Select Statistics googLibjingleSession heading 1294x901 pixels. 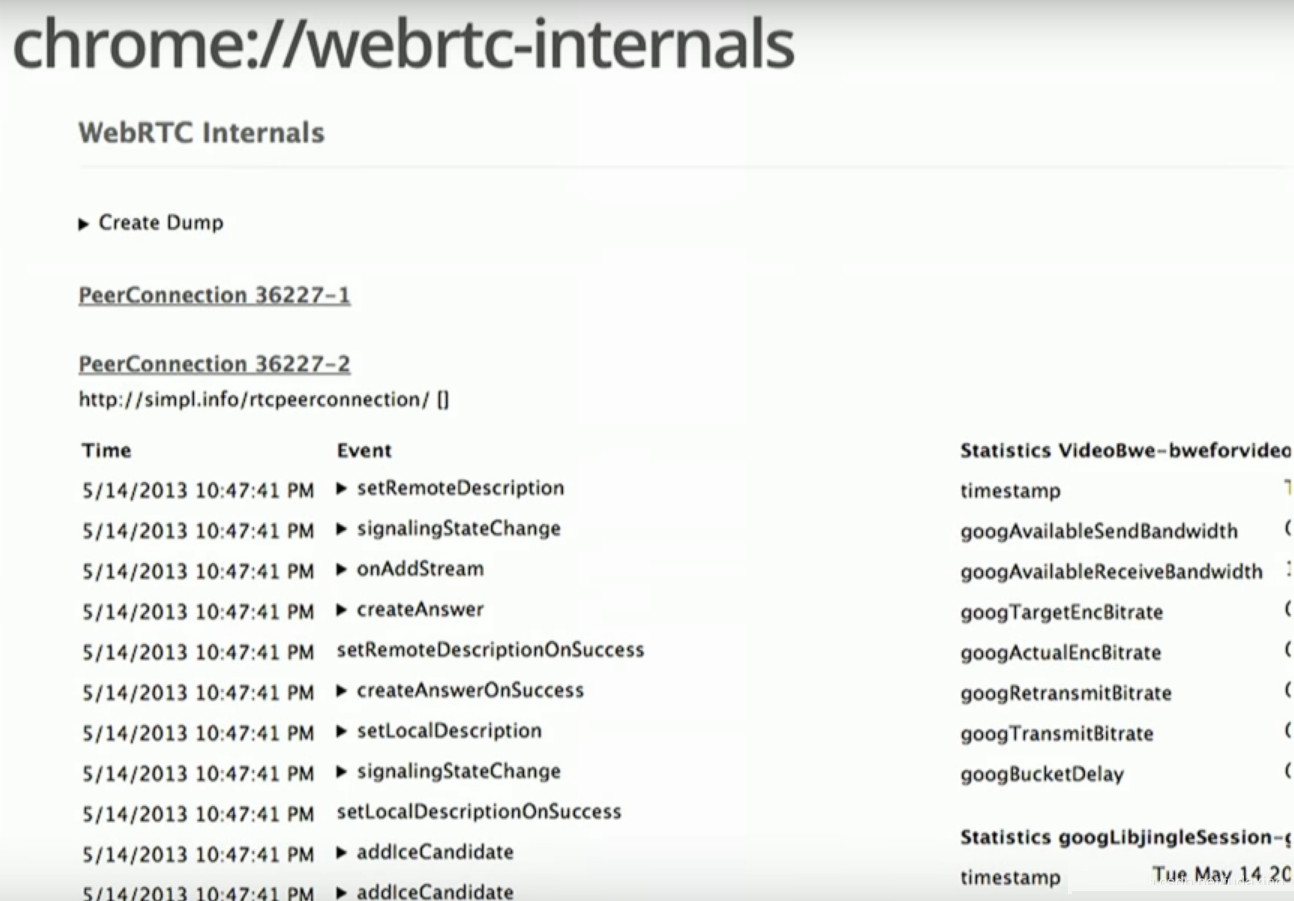pos(1120,838)
